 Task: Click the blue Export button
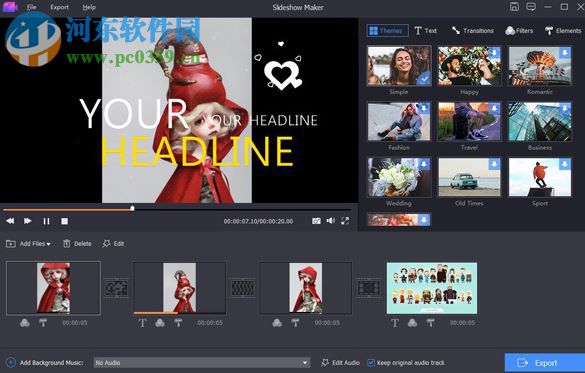[545, 363]
